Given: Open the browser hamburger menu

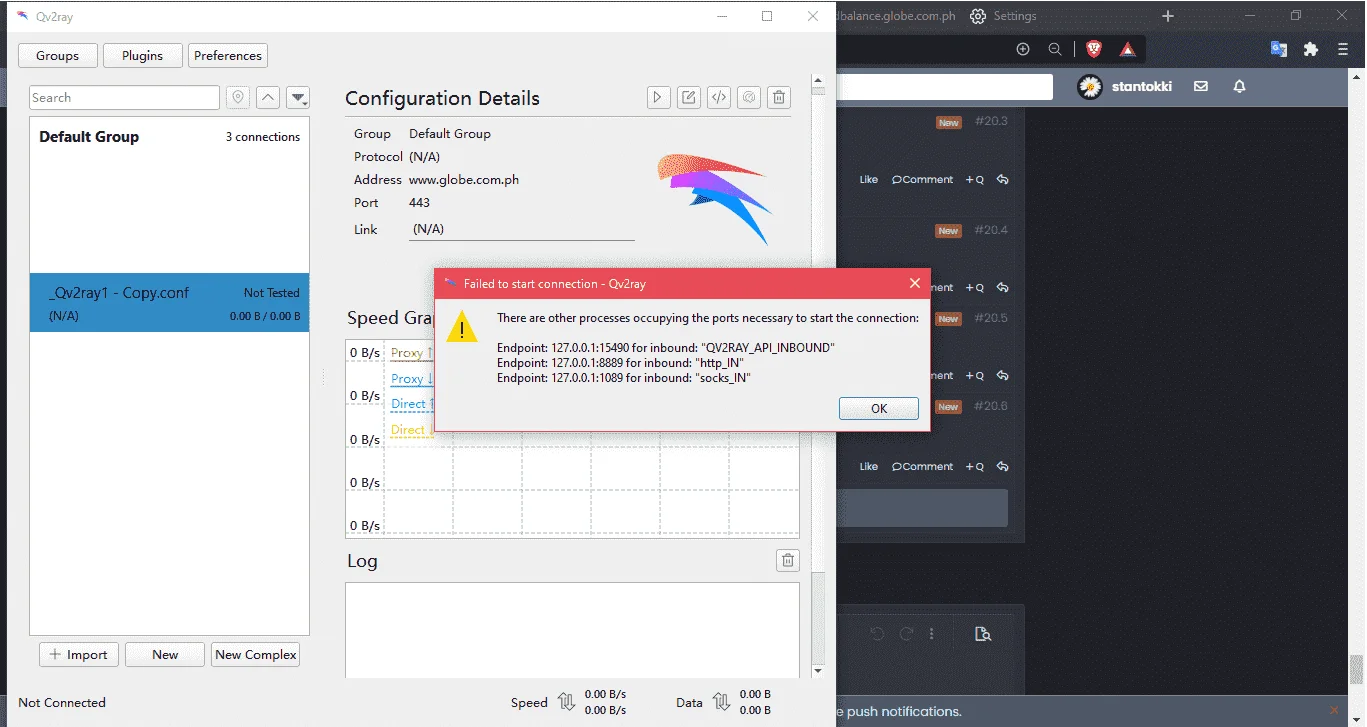Looking at the screenshot, I should [1345, 49].
